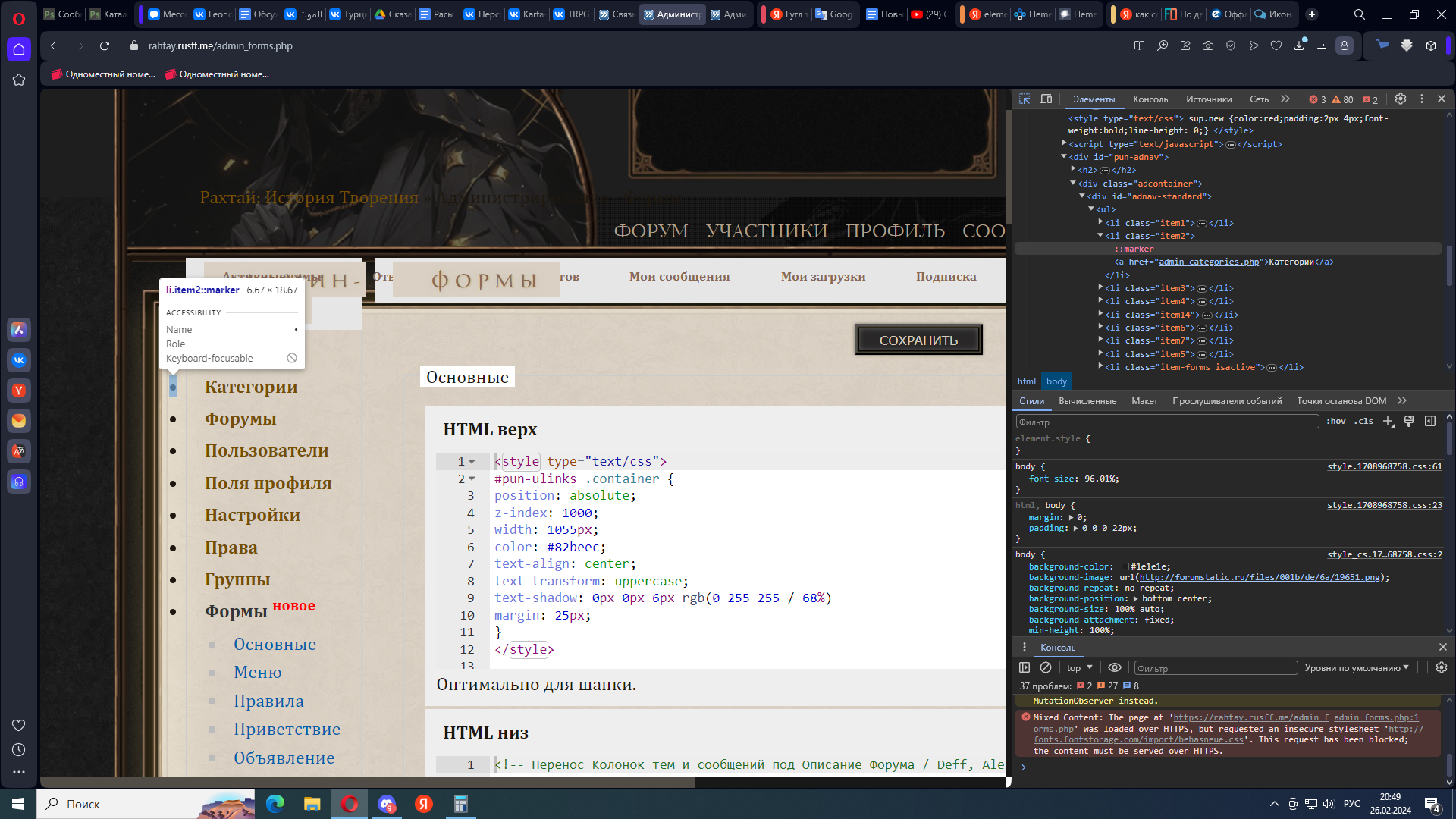
Task: Open the "top" JavaScript context dropdown
Action: [x=1079, y=668]
